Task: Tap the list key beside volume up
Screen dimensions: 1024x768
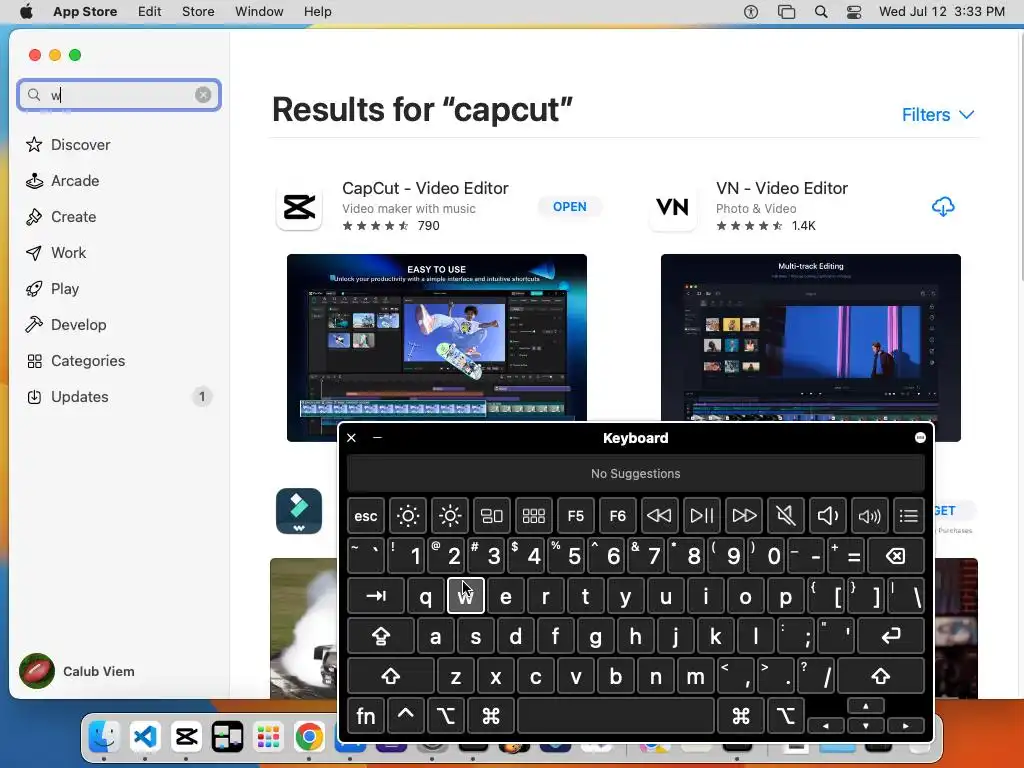Action: coord(908,516)
